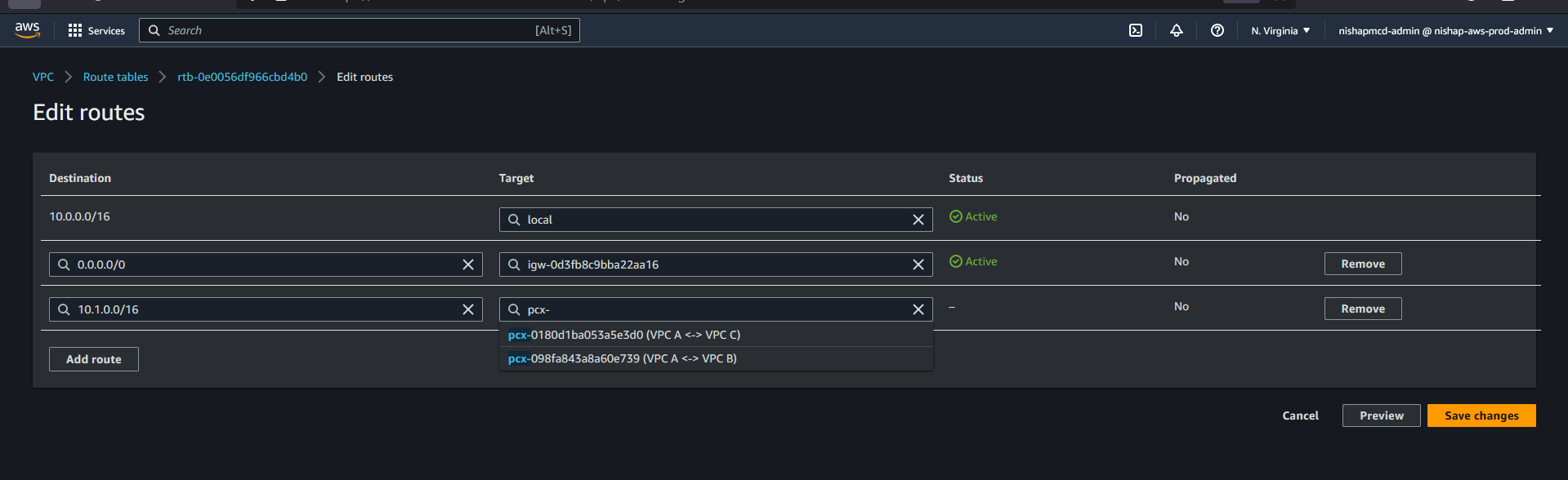Screen dimensions: 1568x480
Task: Select the VPC A <-> VPC C peering option
Action: point(624,335)
